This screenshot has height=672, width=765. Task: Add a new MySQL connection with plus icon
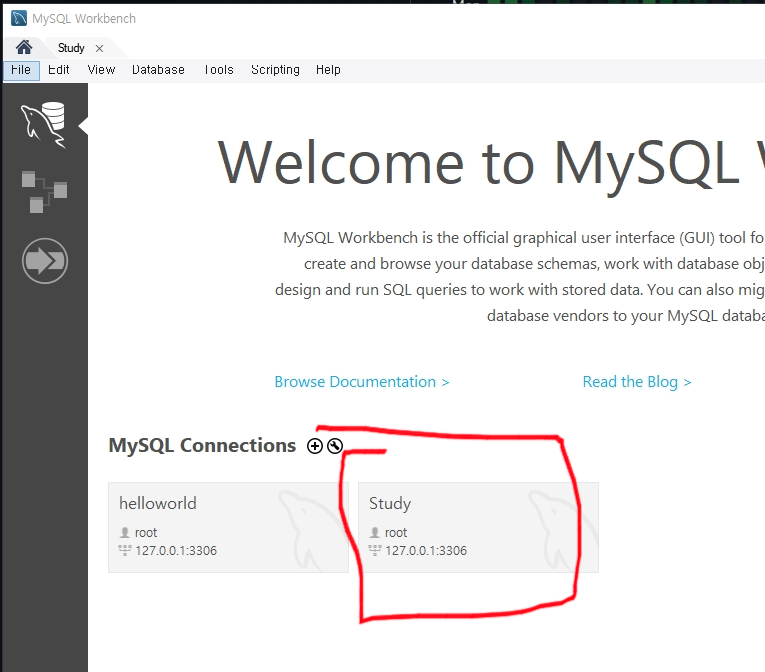pyautogui.click(x=315, y=446)
